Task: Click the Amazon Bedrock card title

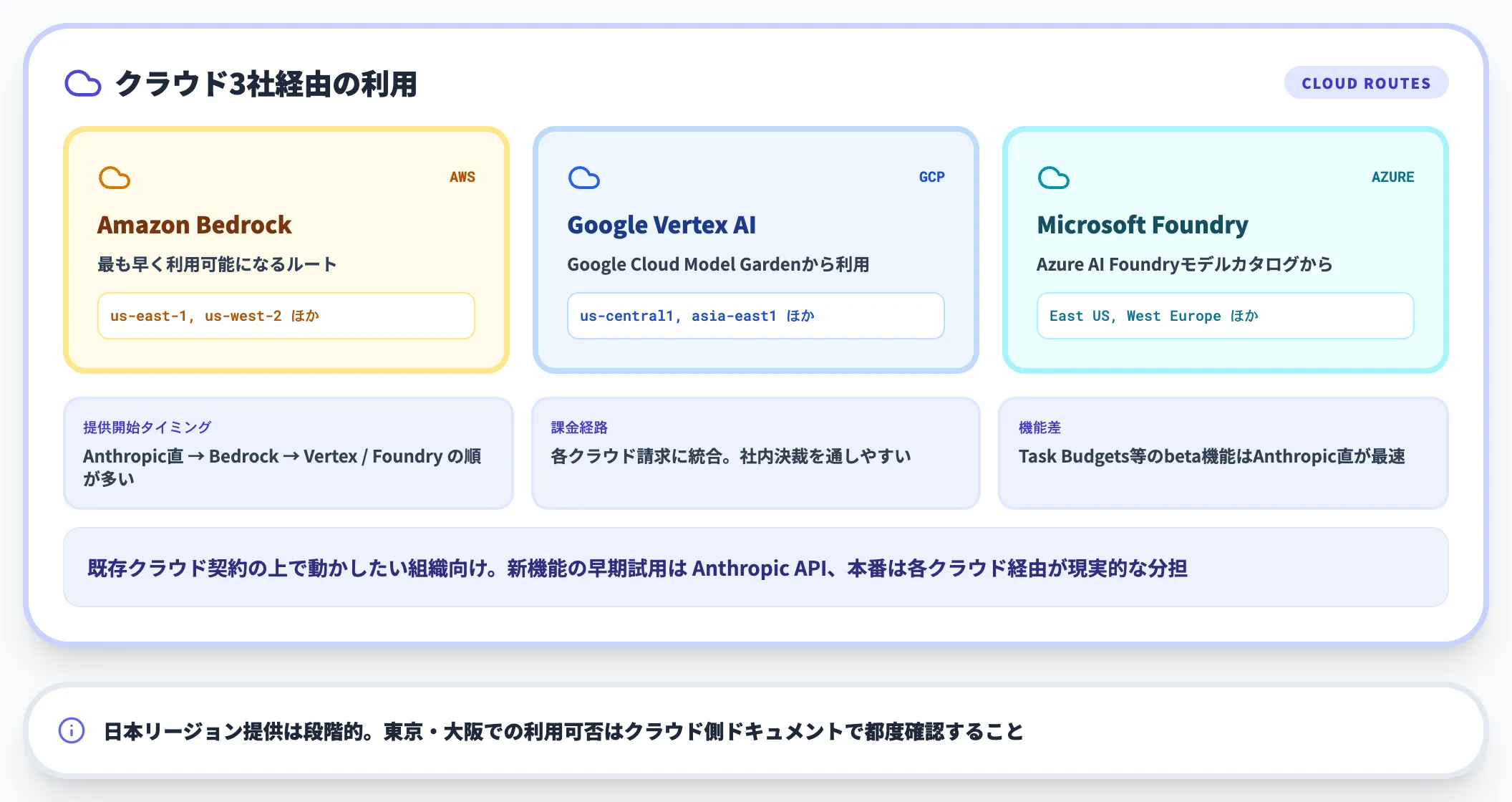Action: click(195, 224)
